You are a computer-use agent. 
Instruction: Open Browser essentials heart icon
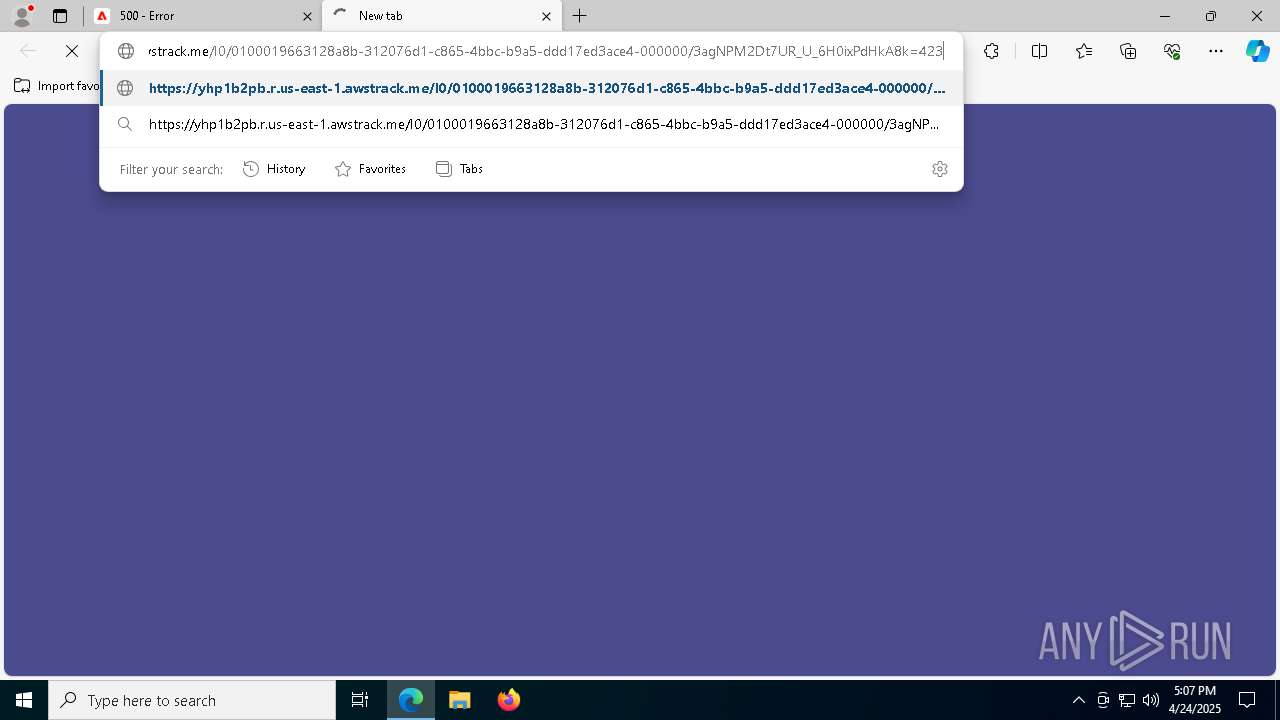(1172, 51)
